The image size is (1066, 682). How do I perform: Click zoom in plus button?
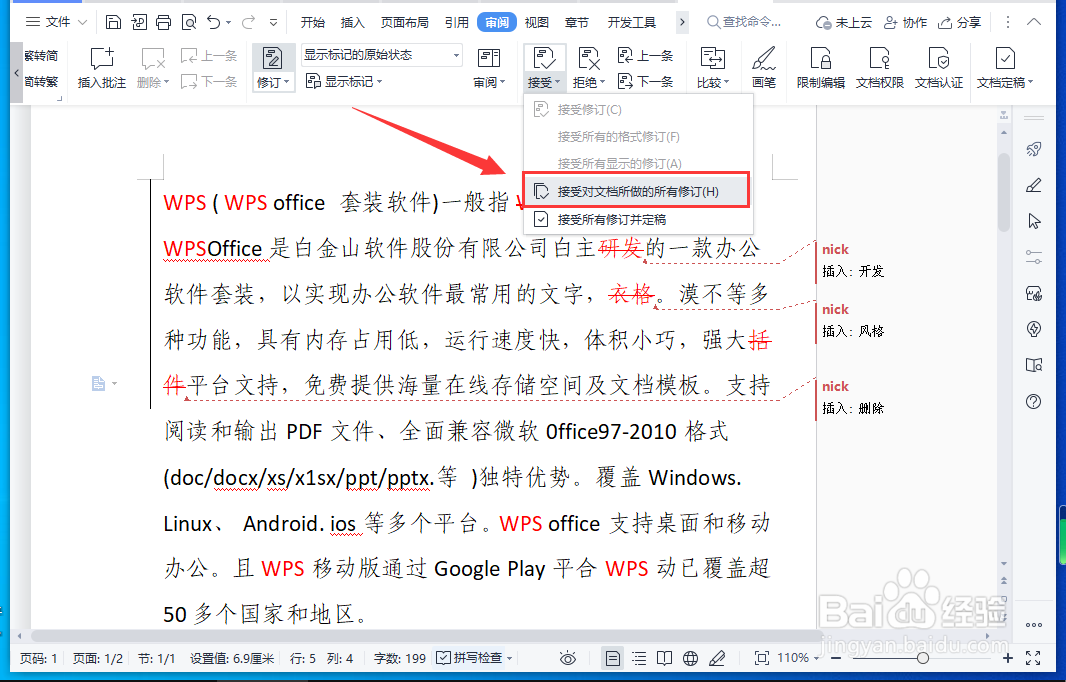[x=1008, y=658]
